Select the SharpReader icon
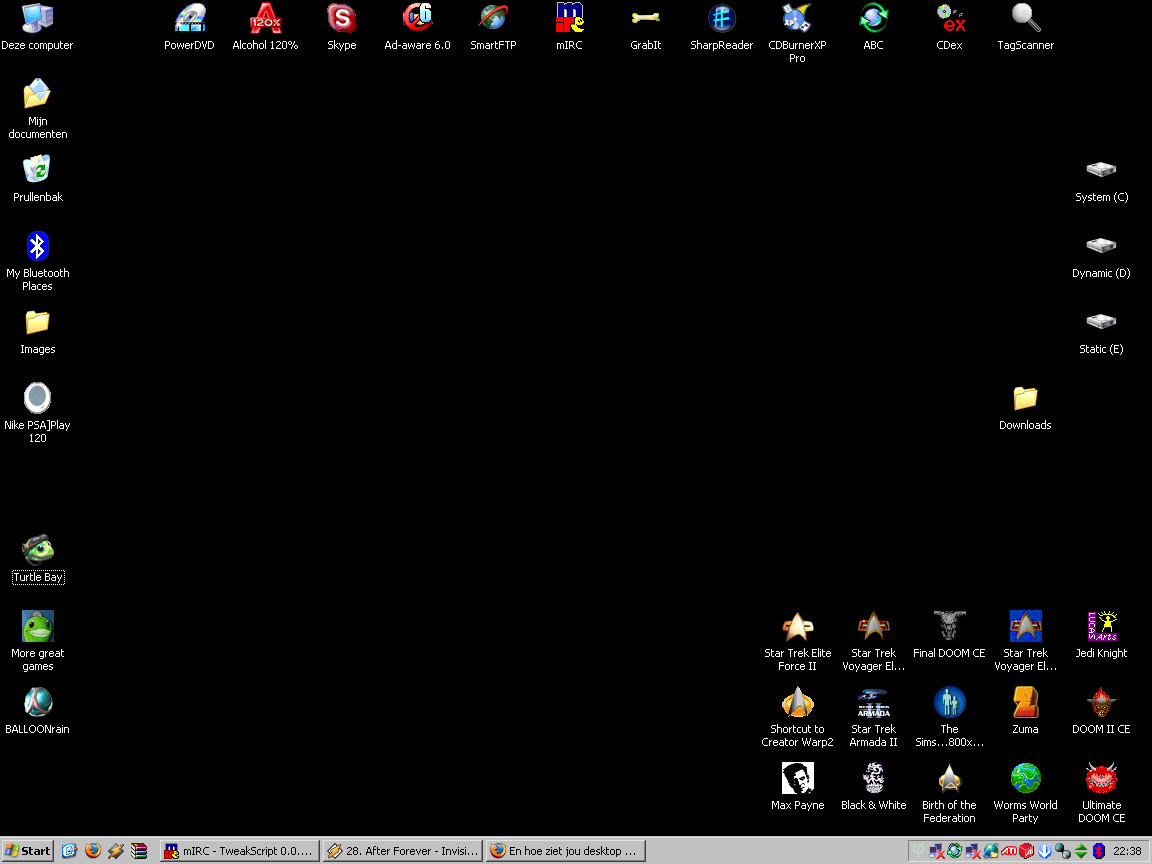Image resolution: width=1152 pixels, height=864 pixels. tap(721, 27)
